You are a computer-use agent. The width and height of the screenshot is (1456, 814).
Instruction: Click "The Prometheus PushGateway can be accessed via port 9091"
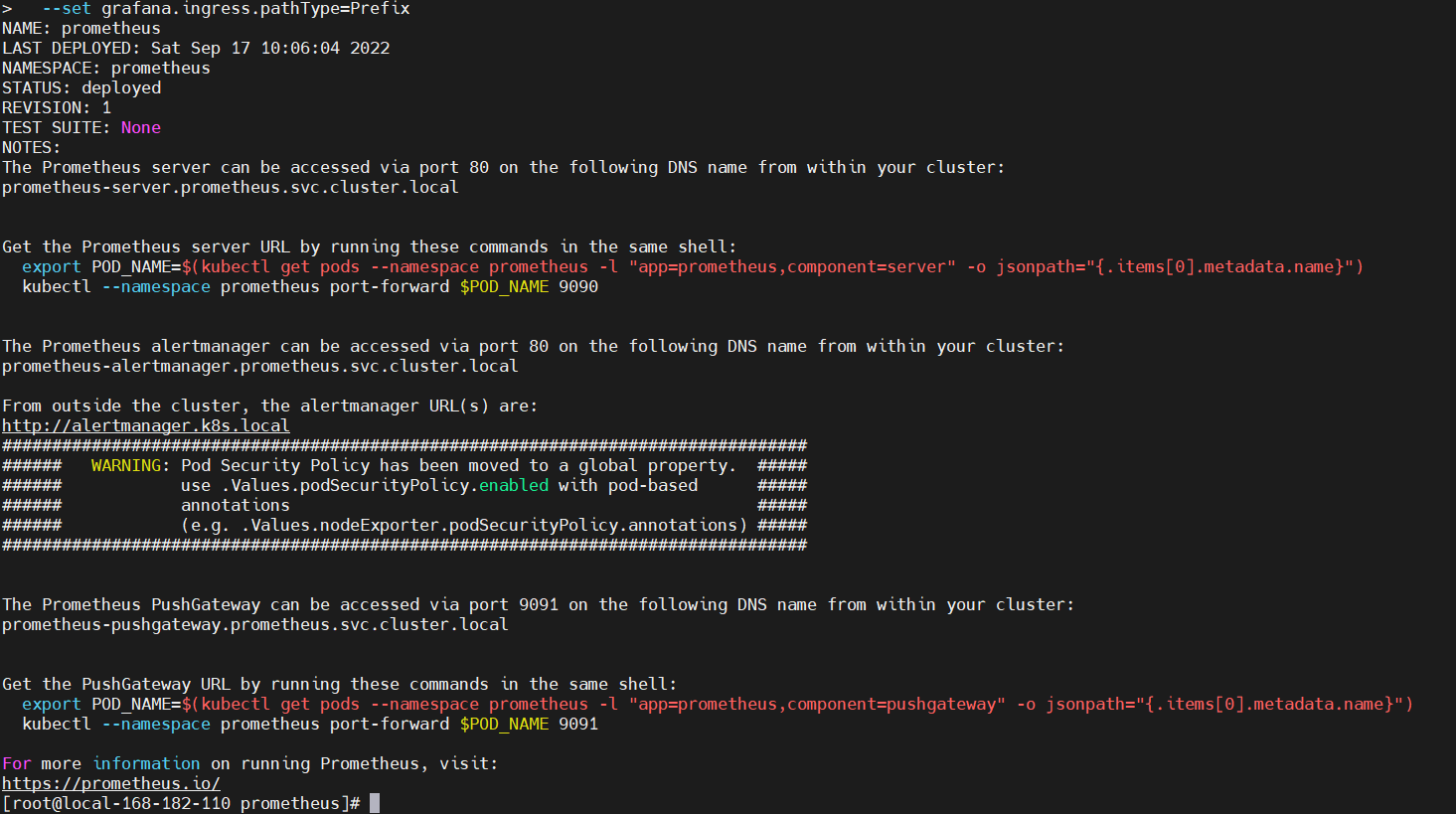tap(539, 604)
